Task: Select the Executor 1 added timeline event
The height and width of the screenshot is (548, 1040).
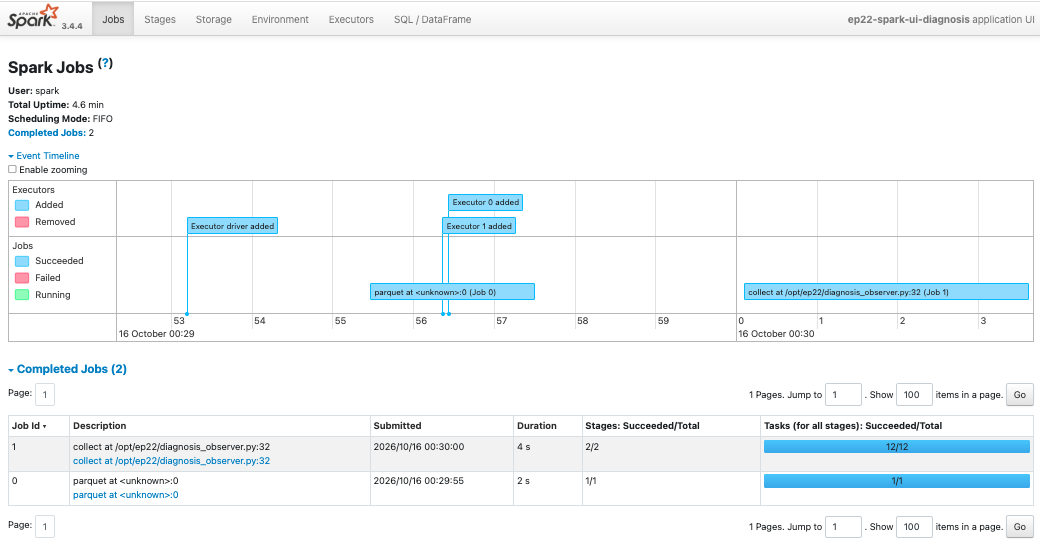Action: [479, 226]
